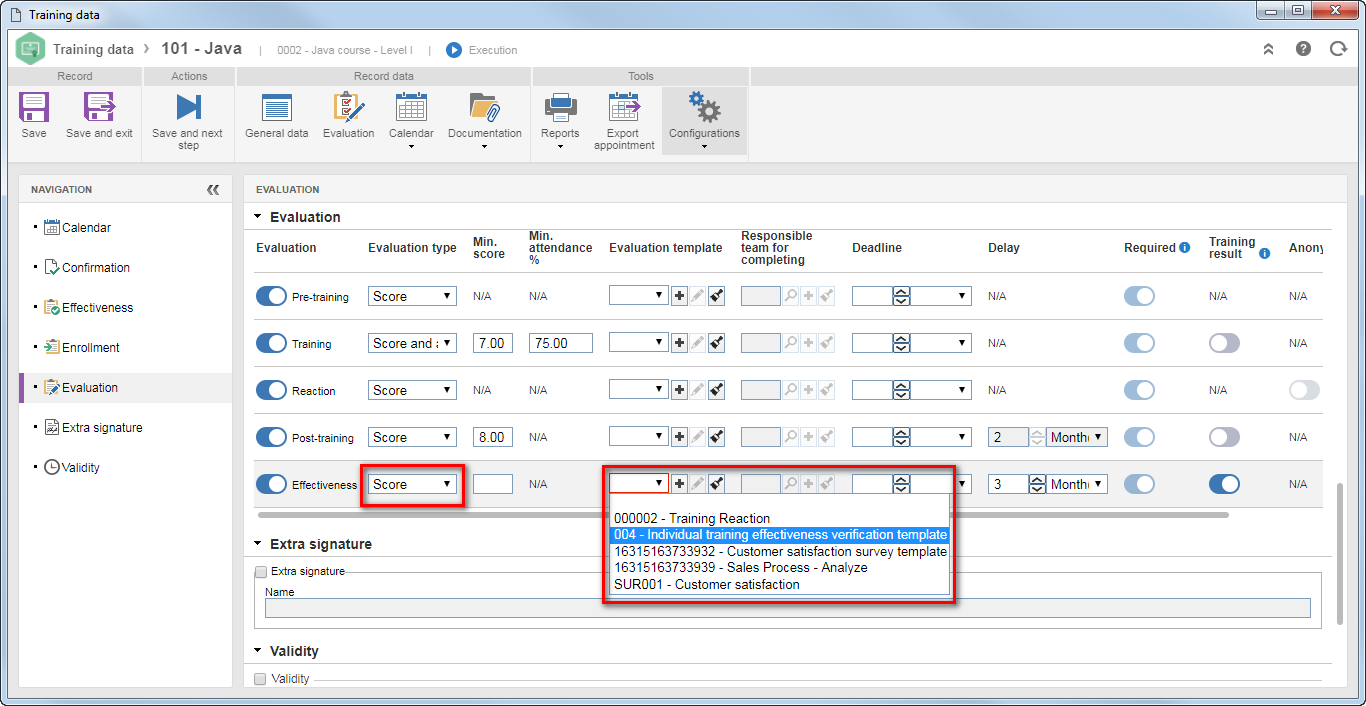Toggle the Reaction evaluation switch
The height and width of the screenshot is (706, 1366).
272,390
